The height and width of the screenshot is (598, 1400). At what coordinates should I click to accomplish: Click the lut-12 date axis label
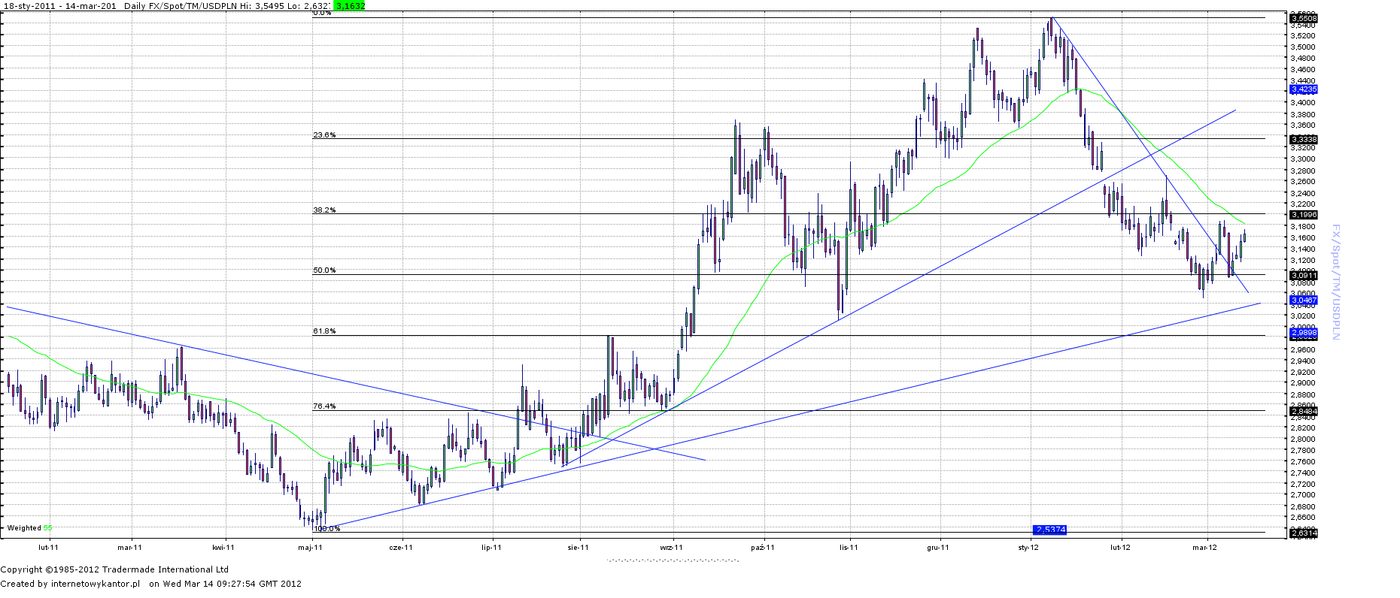coord(1121,548)
